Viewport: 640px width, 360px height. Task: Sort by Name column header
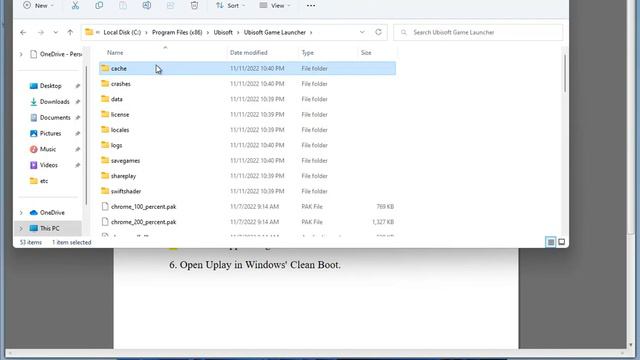(x=115, y=53)
